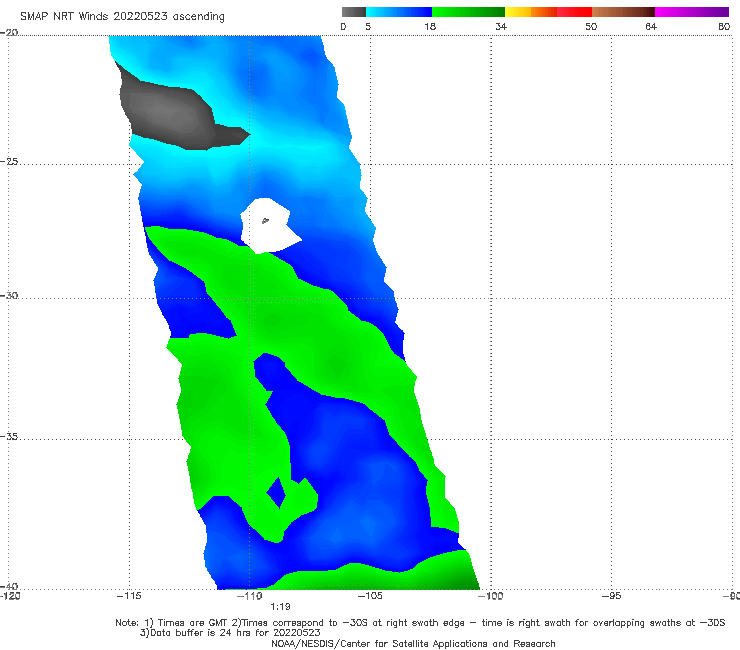Click the '18' label under the color bar
Viewport: 740px width, 650px height.
click(x=430, y=26)
